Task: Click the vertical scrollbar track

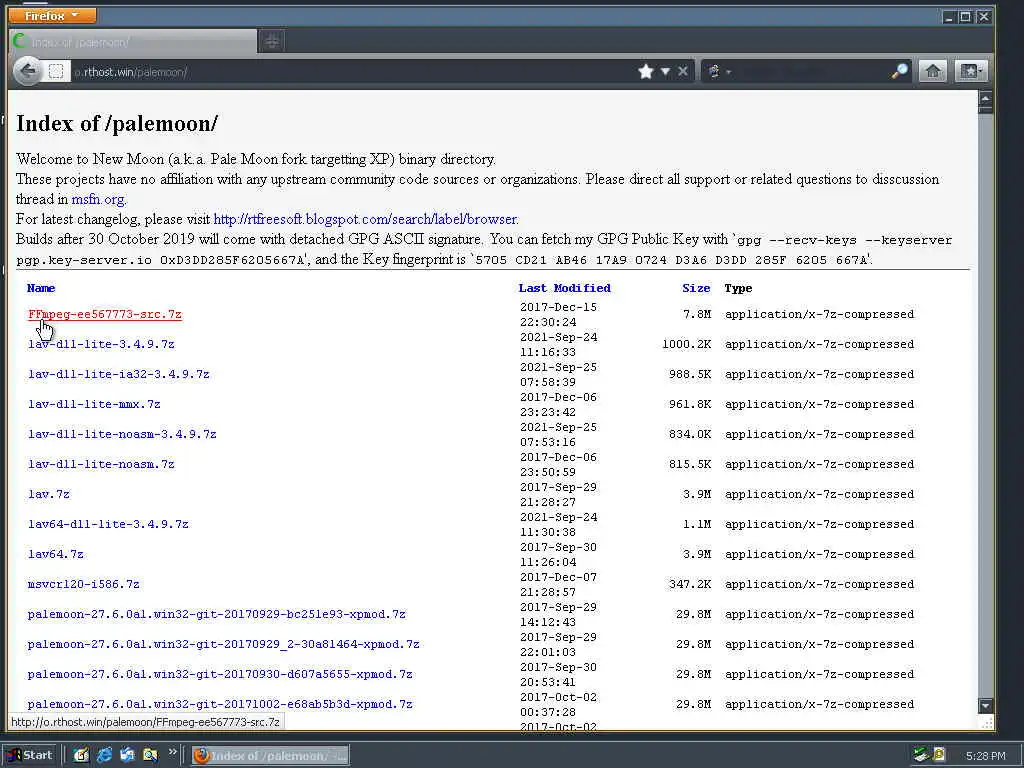Action: click(x=985, y=405)
